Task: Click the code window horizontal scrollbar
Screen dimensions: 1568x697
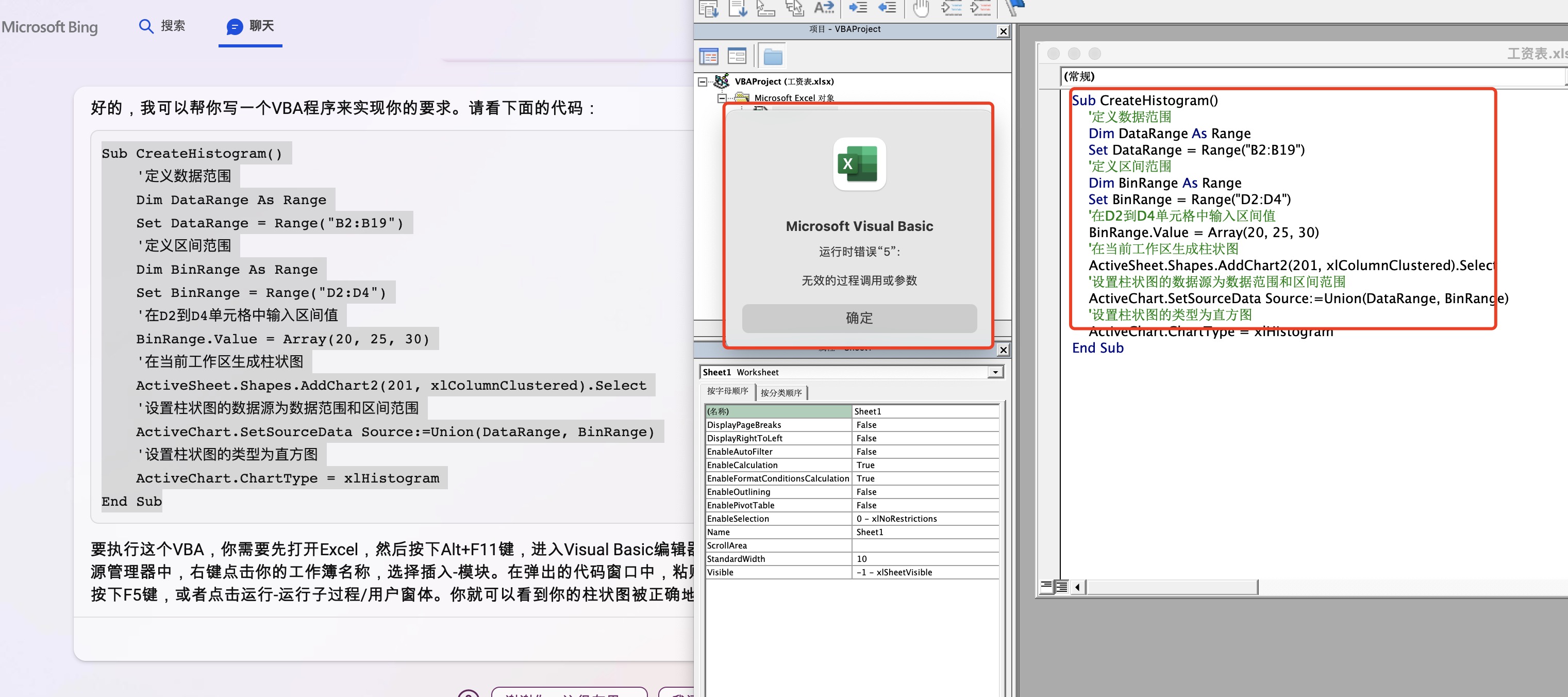Action: (x=1172, y=587)
